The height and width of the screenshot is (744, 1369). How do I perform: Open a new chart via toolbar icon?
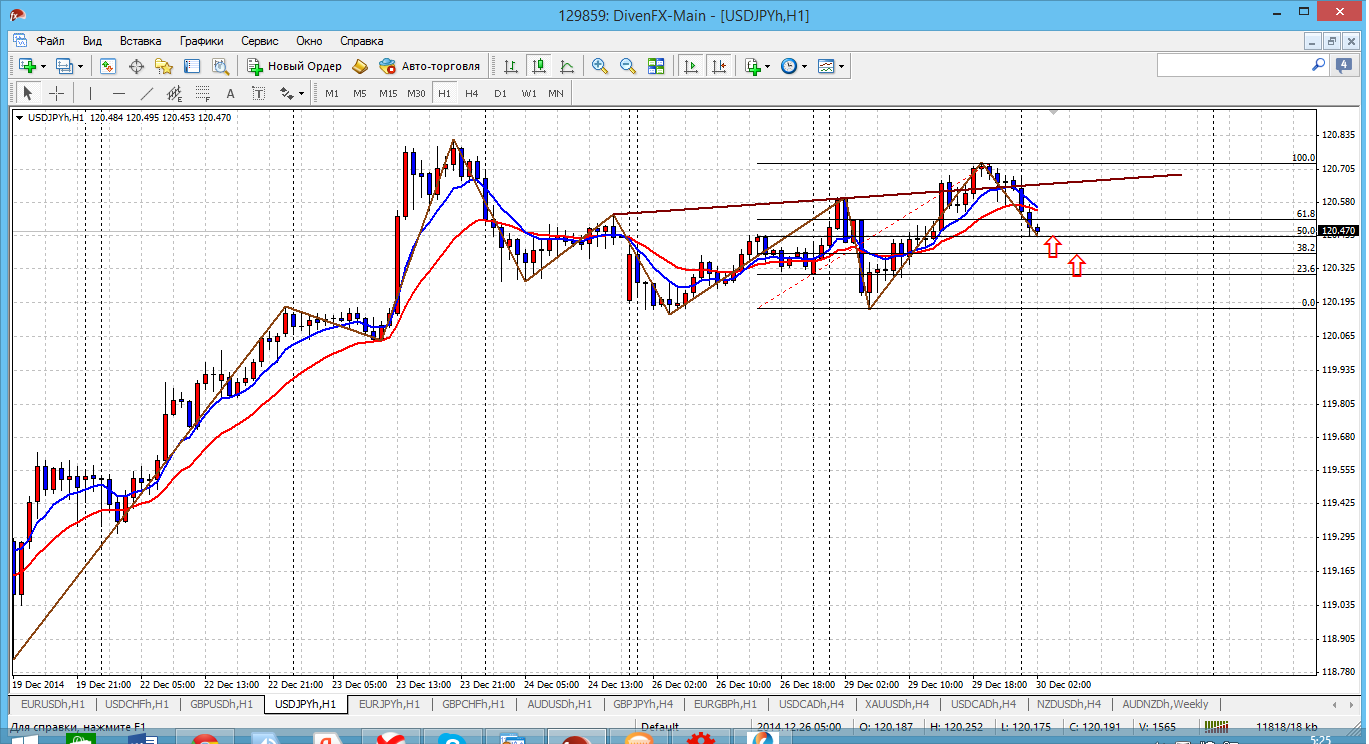[x=27, y=66]
